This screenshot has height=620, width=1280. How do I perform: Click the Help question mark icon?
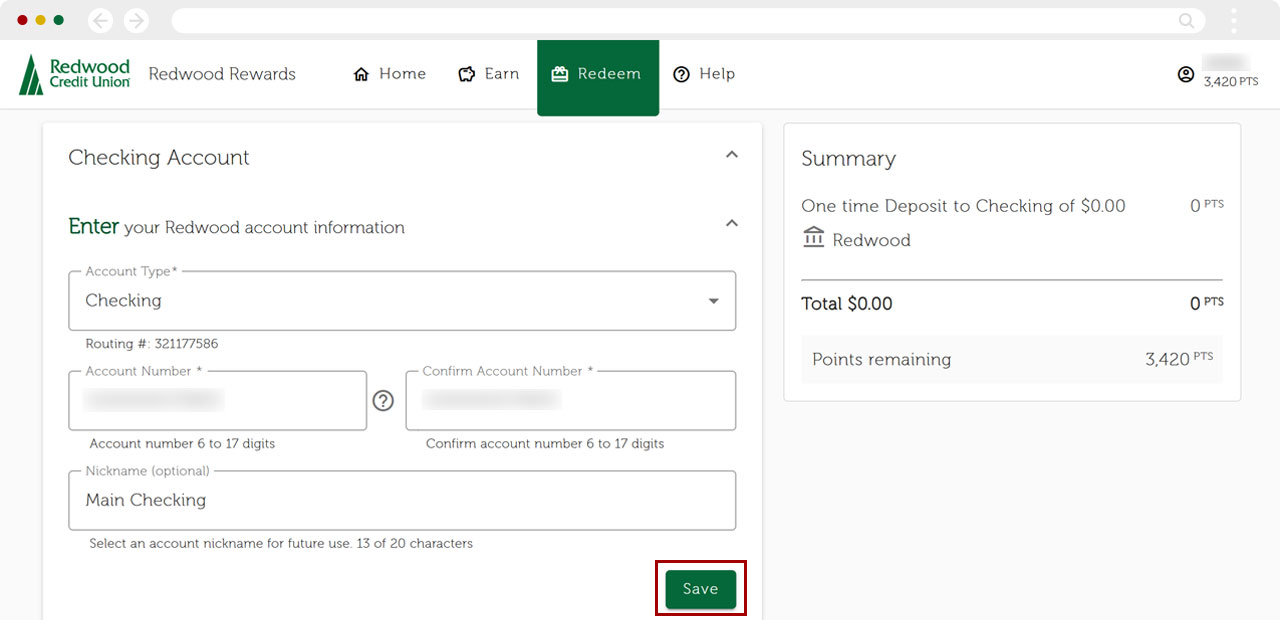pos(682,74)
